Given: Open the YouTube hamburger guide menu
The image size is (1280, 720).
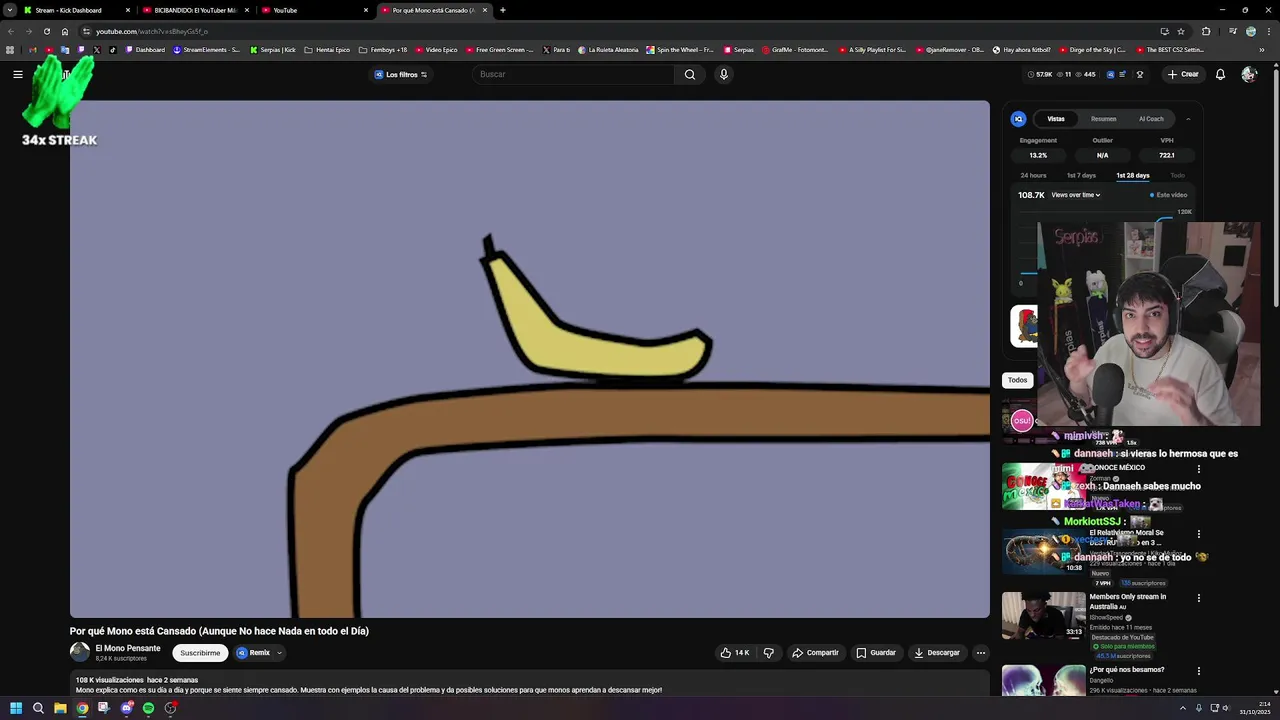Looking at the screenshot, I should click(18, 74).
